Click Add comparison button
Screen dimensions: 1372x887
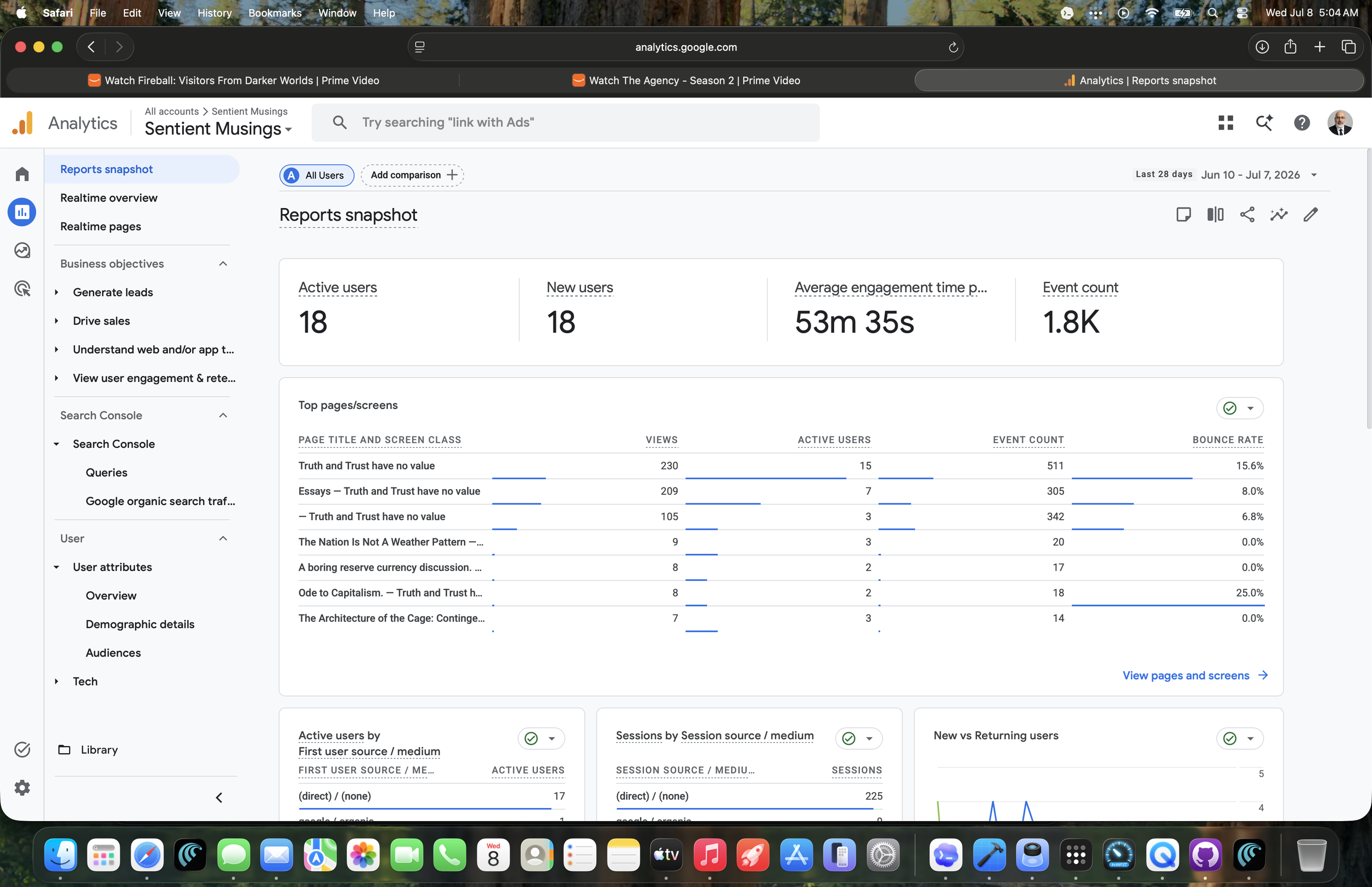click(x=412, y=175)
